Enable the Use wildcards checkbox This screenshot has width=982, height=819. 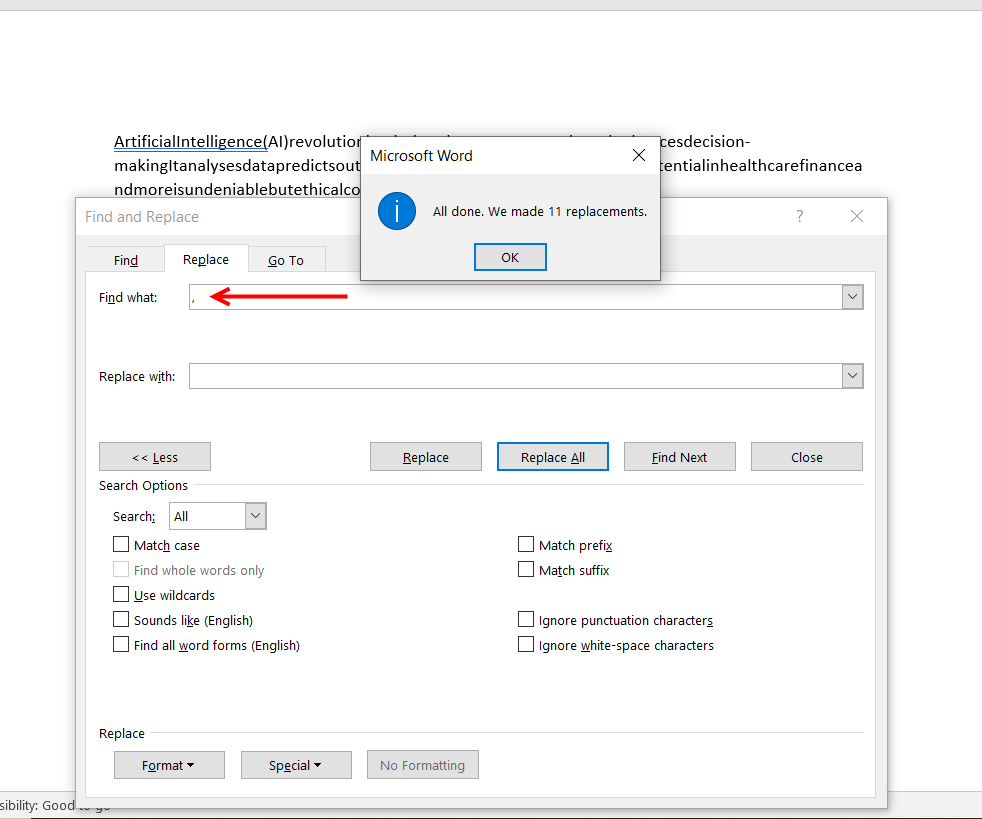pos(121,595)
